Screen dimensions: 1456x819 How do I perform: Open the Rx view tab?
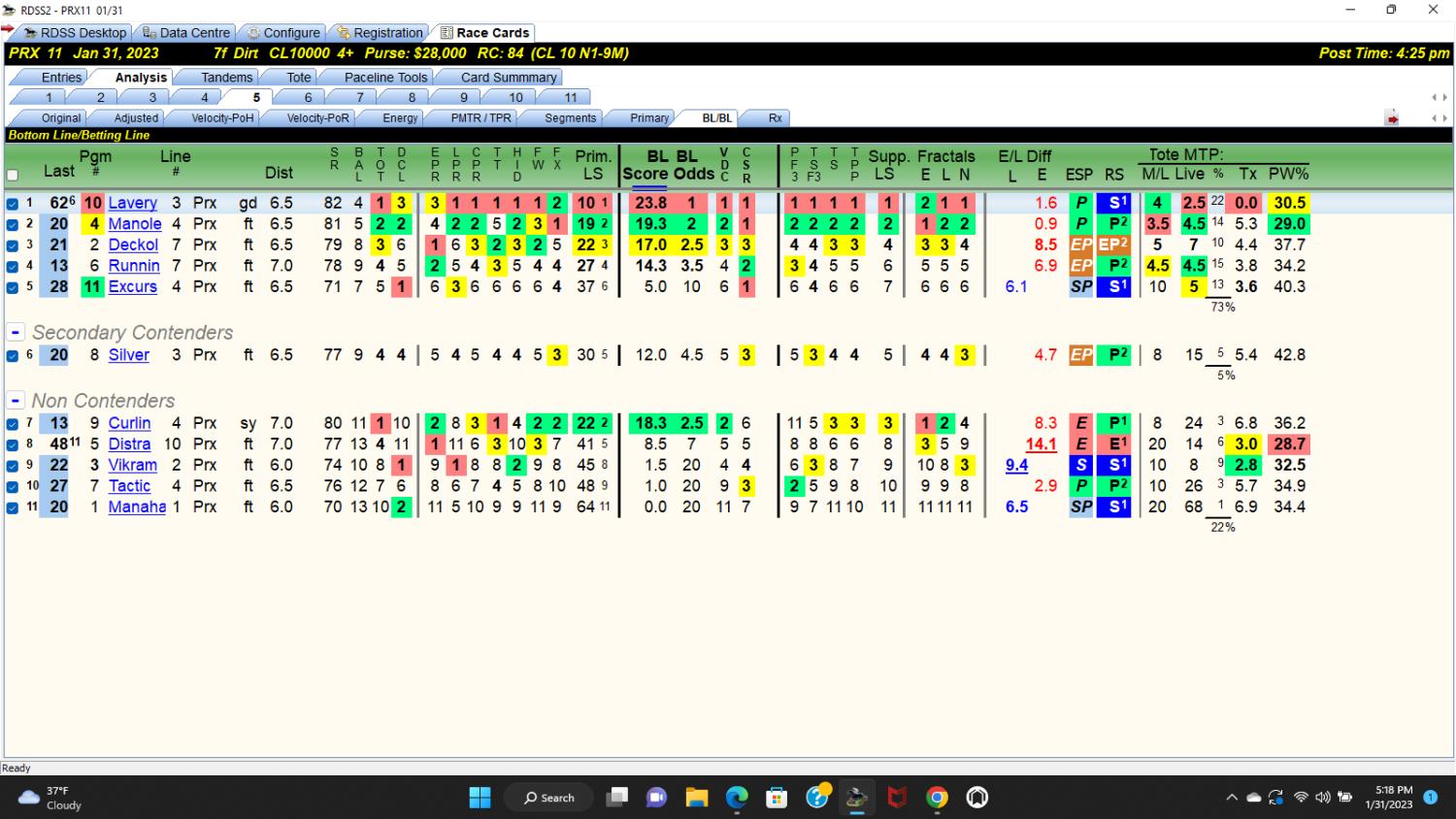tap(775, 117)
